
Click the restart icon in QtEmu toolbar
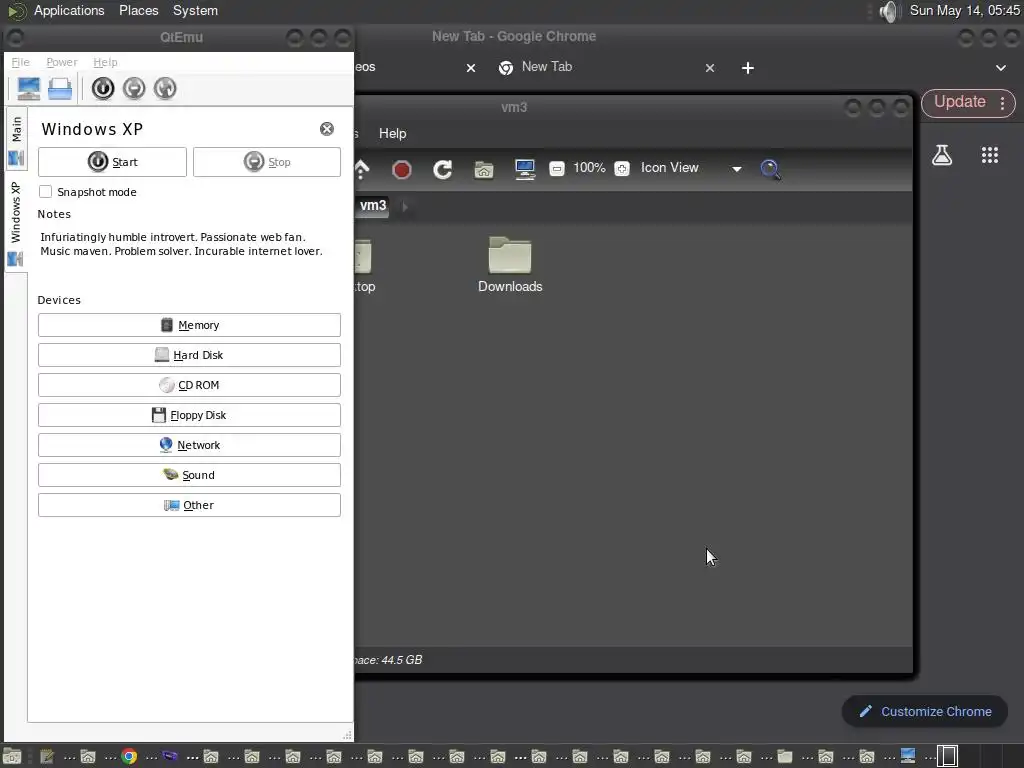pyautogui.click(x=165, y=88)
